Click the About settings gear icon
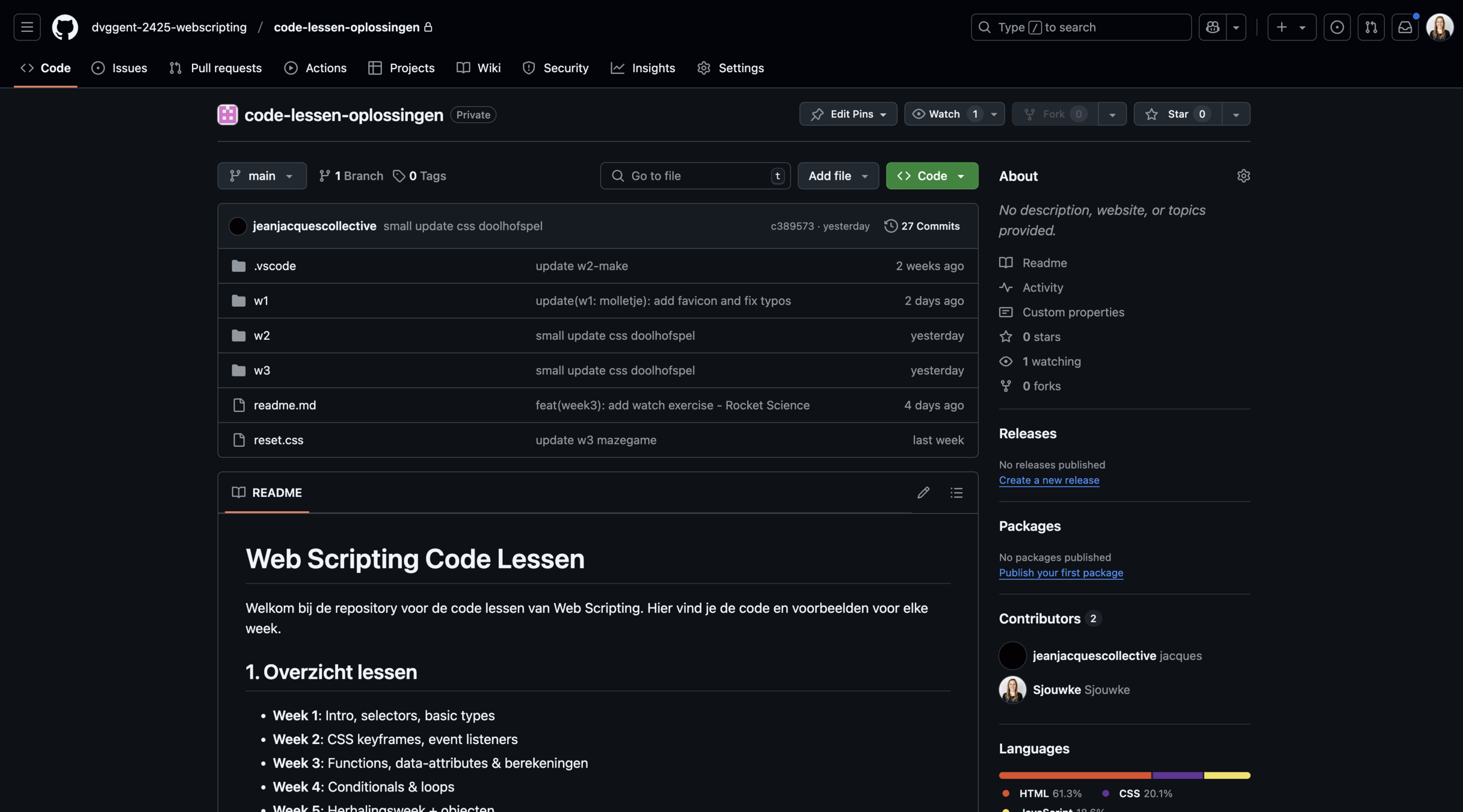Screen dimensions: 1463x812 [1243, 176]
